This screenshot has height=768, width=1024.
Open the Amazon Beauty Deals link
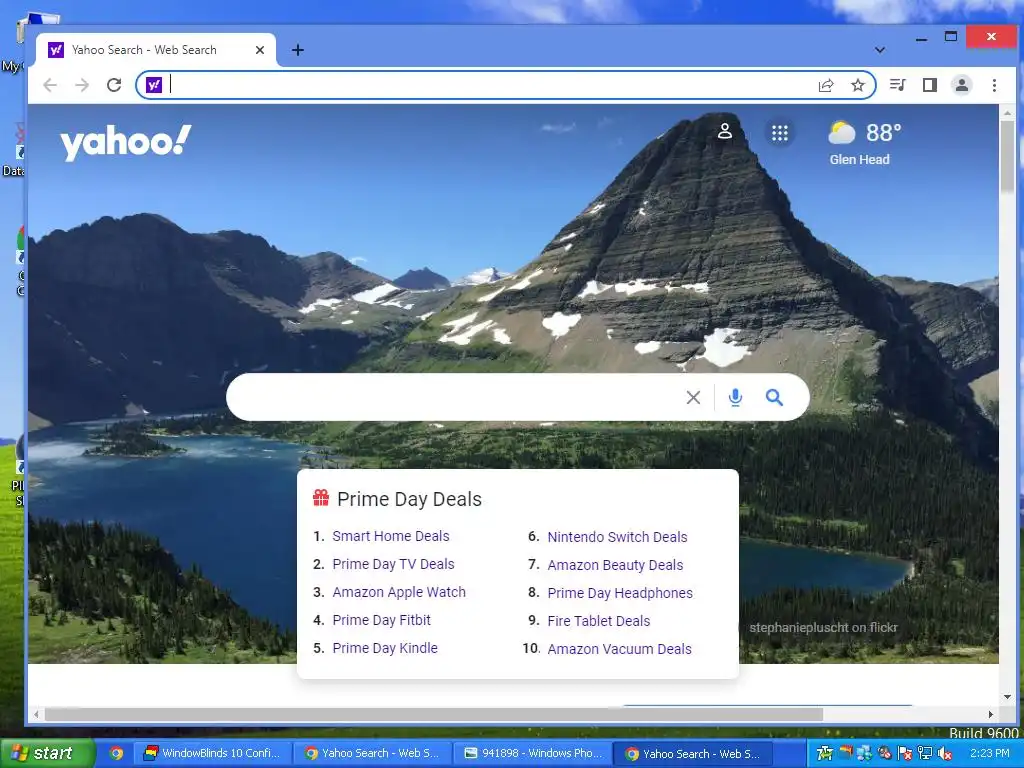pyautogui.click(x=615, y=565)
